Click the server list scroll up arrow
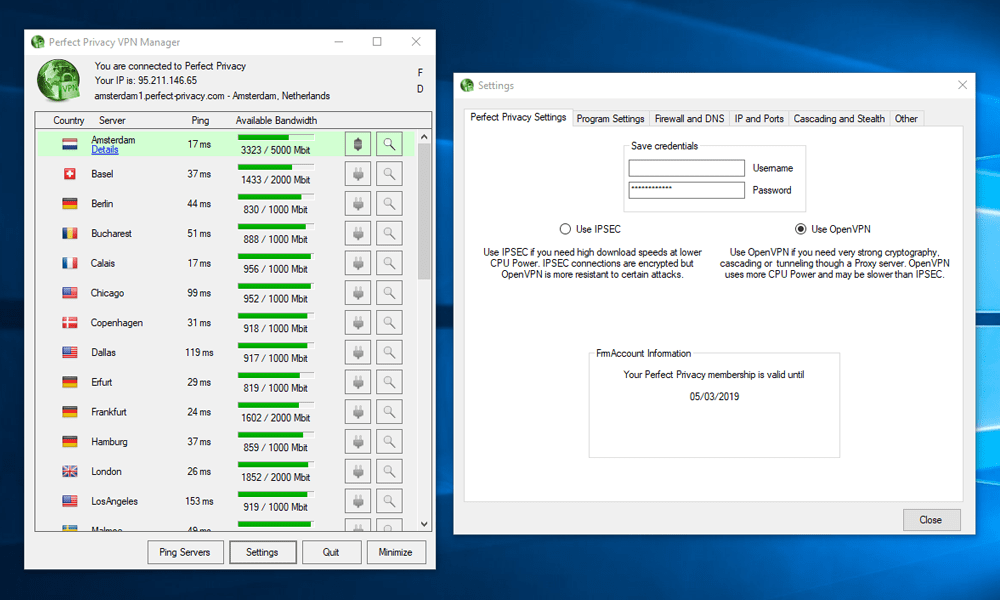1000x600 pixels. point(424,137)
